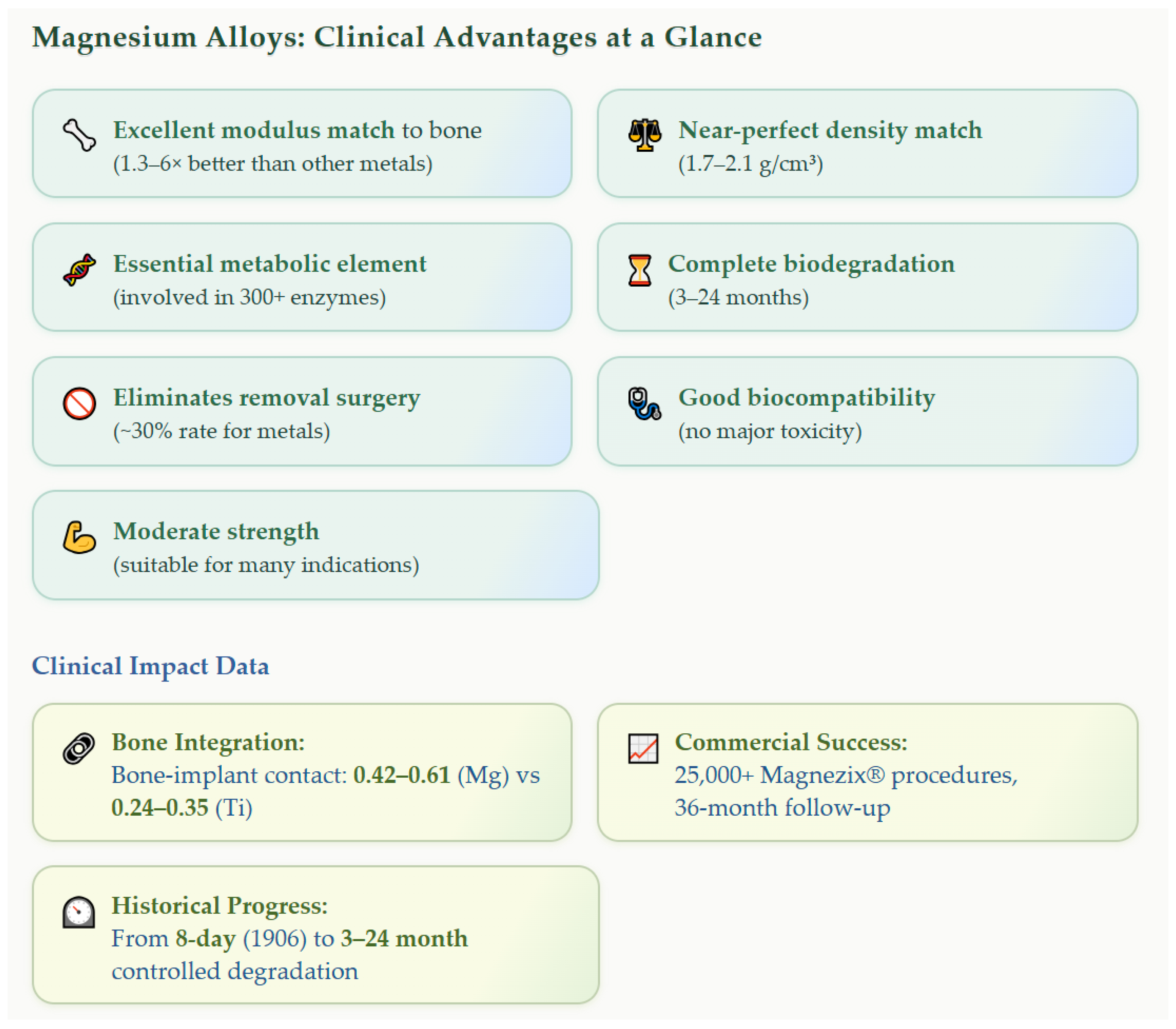This screenshot has height=1029, width=1176.
Task: Click the DNA helix icon
Action: coord(79,269)
